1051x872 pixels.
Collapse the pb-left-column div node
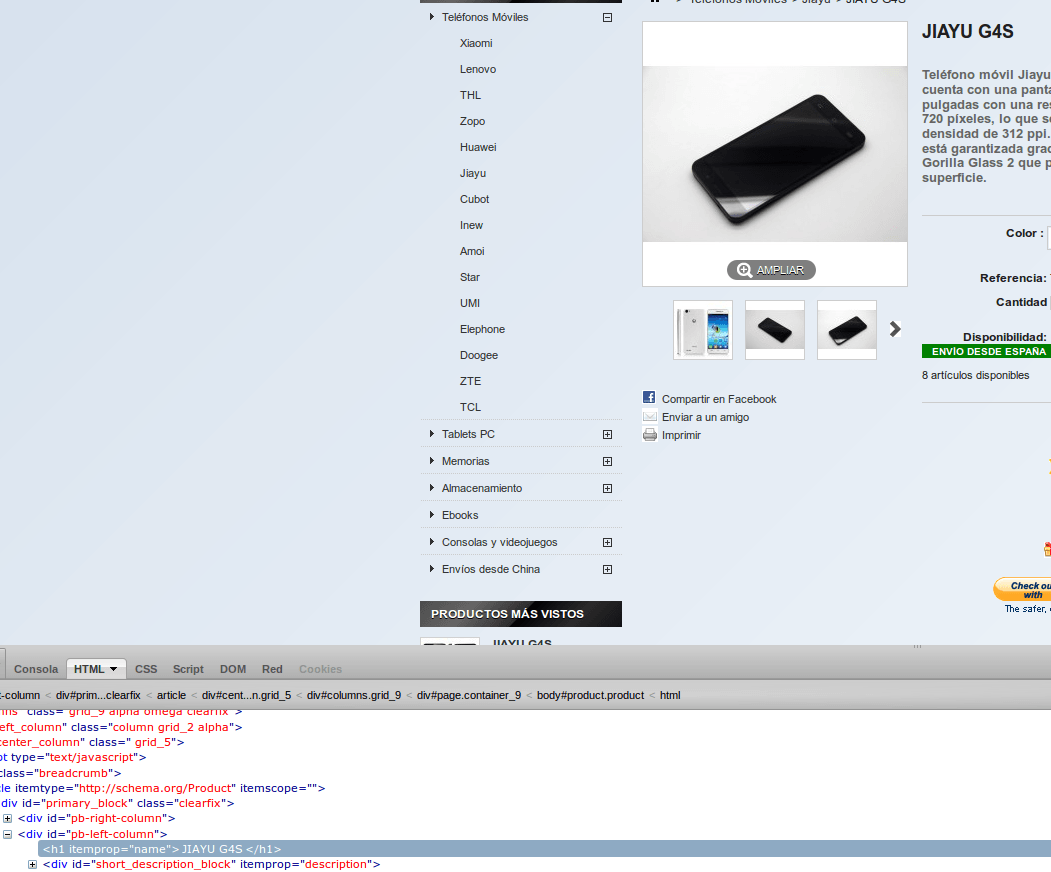point(7,834)
